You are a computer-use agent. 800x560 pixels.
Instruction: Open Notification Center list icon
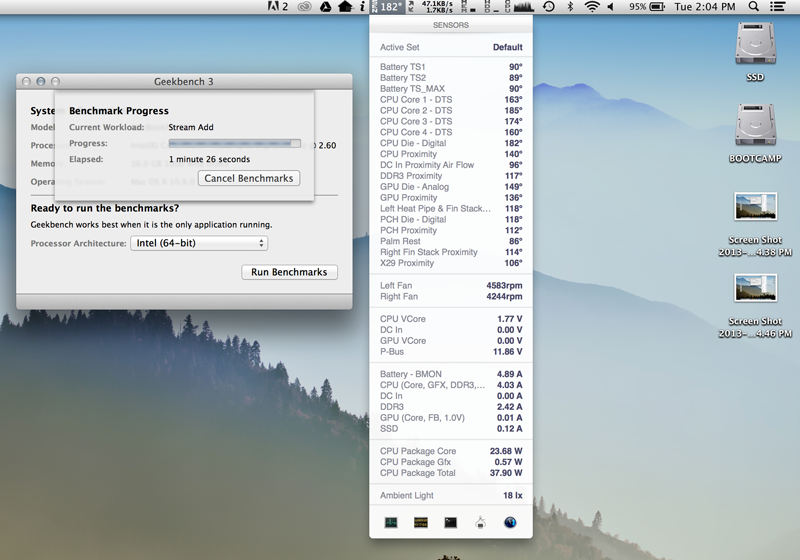(778, 7)
